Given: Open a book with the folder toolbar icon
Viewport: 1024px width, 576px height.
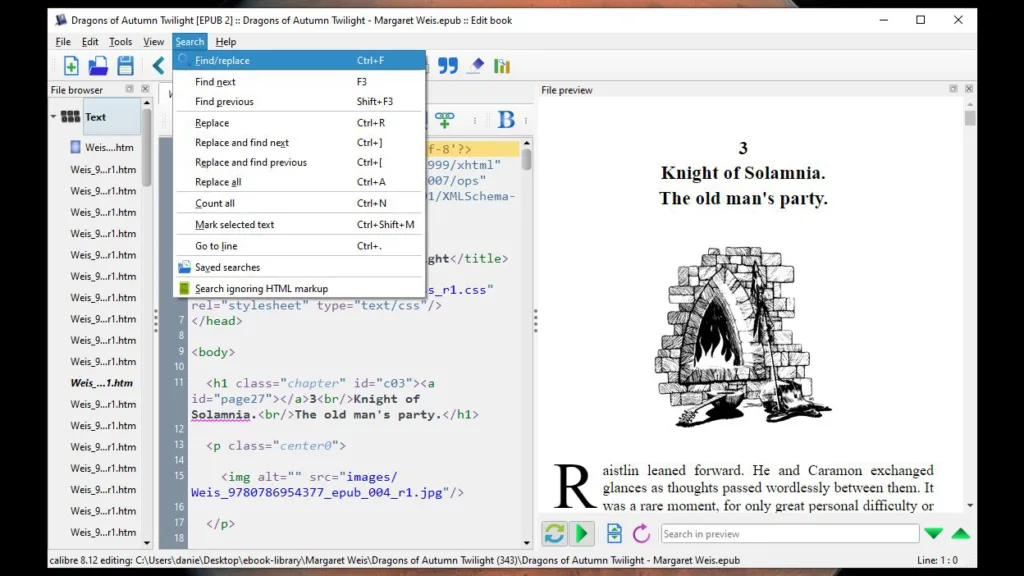Looking at the screenshot, I should [96, 65].
